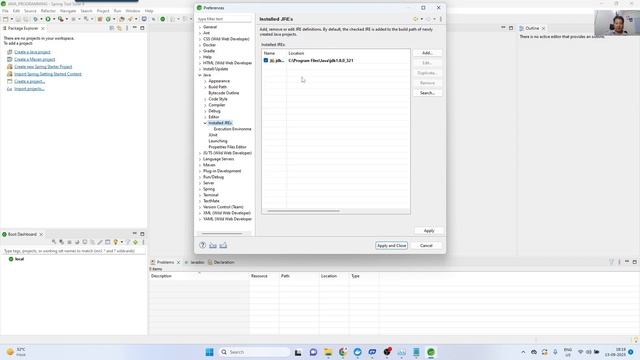Image resolution: width=640 pixels, height=360 pixels.
Task: Click the export preferences icon
Action: coord(223,245)
